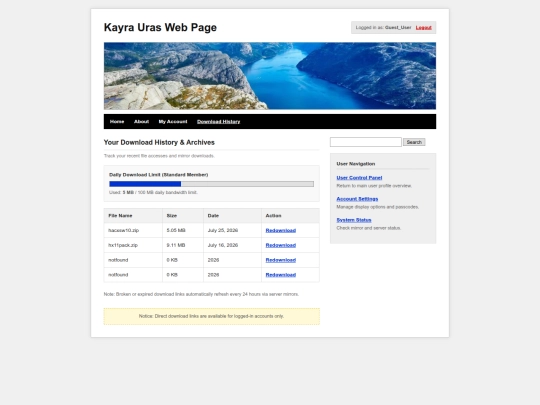The width and height of the screenshot is (540, 405).
Task: Open My Account in navigation bar
Action: [x=173, y=122]
